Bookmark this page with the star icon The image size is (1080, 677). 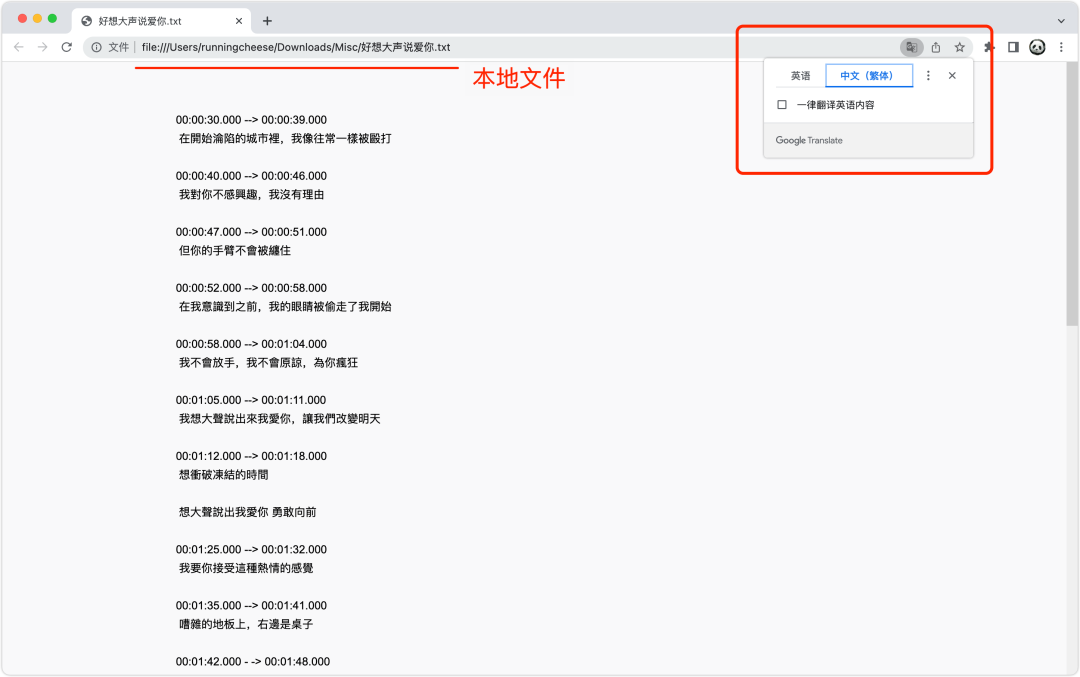pyautogui.click(x=959, y=47)
